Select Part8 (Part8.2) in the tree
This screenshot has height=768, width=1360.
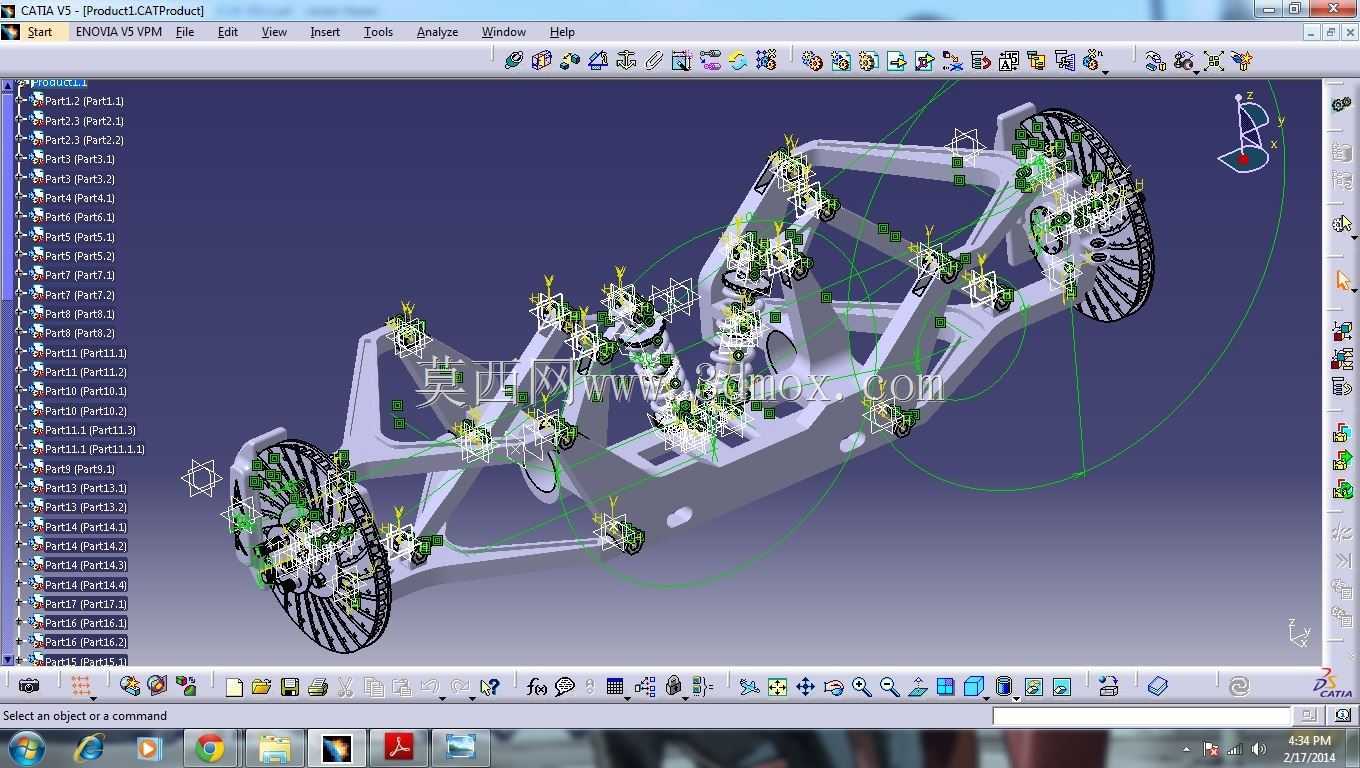coord(80,334)
